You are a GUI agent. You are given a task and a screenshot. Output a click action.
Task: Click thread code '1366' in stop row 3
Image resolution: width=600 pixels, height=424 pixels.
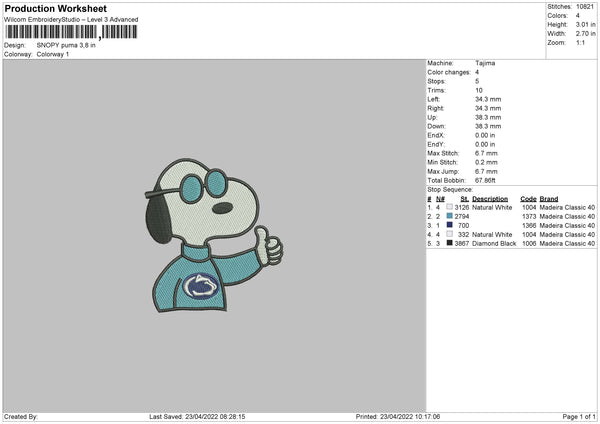pyautogui.click(x=529, y=225)
